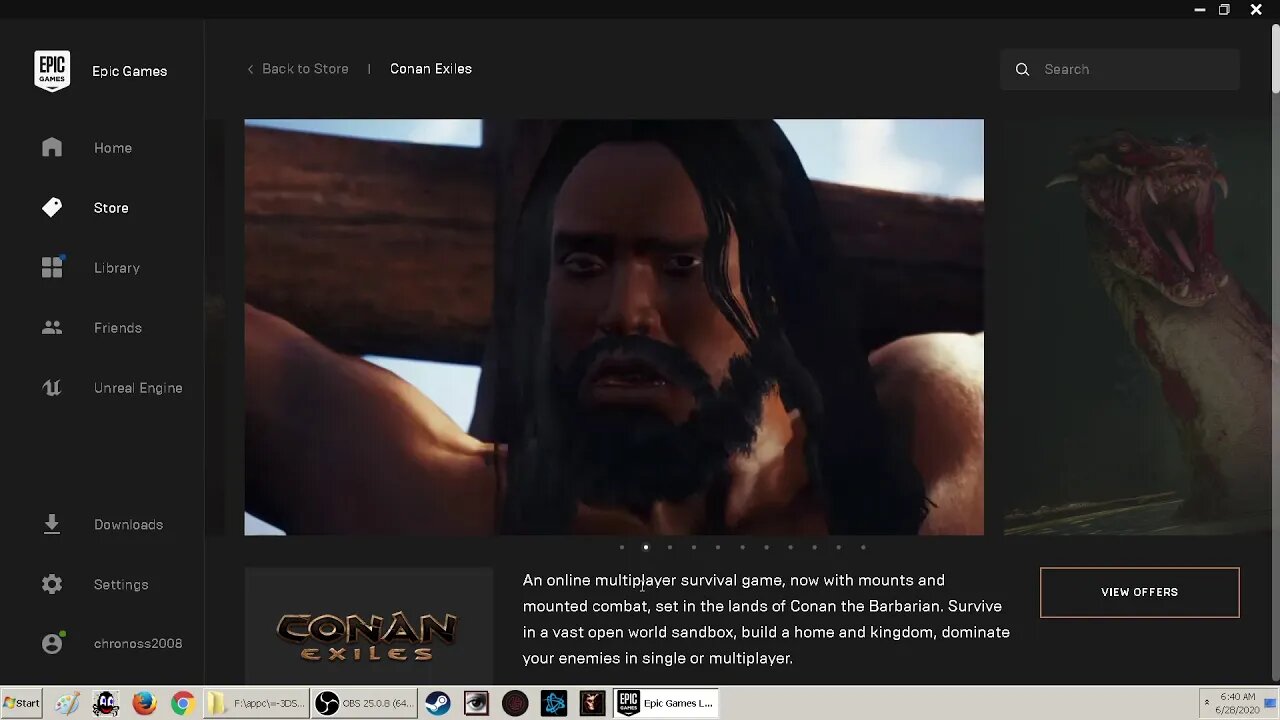The image size is (1280, 720).
Task: Click the Back to Store link
Action: 305,69
